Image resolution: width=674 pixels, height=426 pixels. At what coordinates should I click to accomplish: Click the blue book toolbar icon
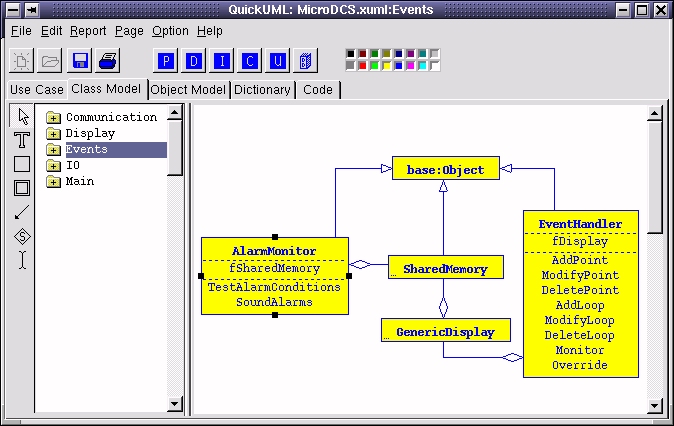pos(306,61)
